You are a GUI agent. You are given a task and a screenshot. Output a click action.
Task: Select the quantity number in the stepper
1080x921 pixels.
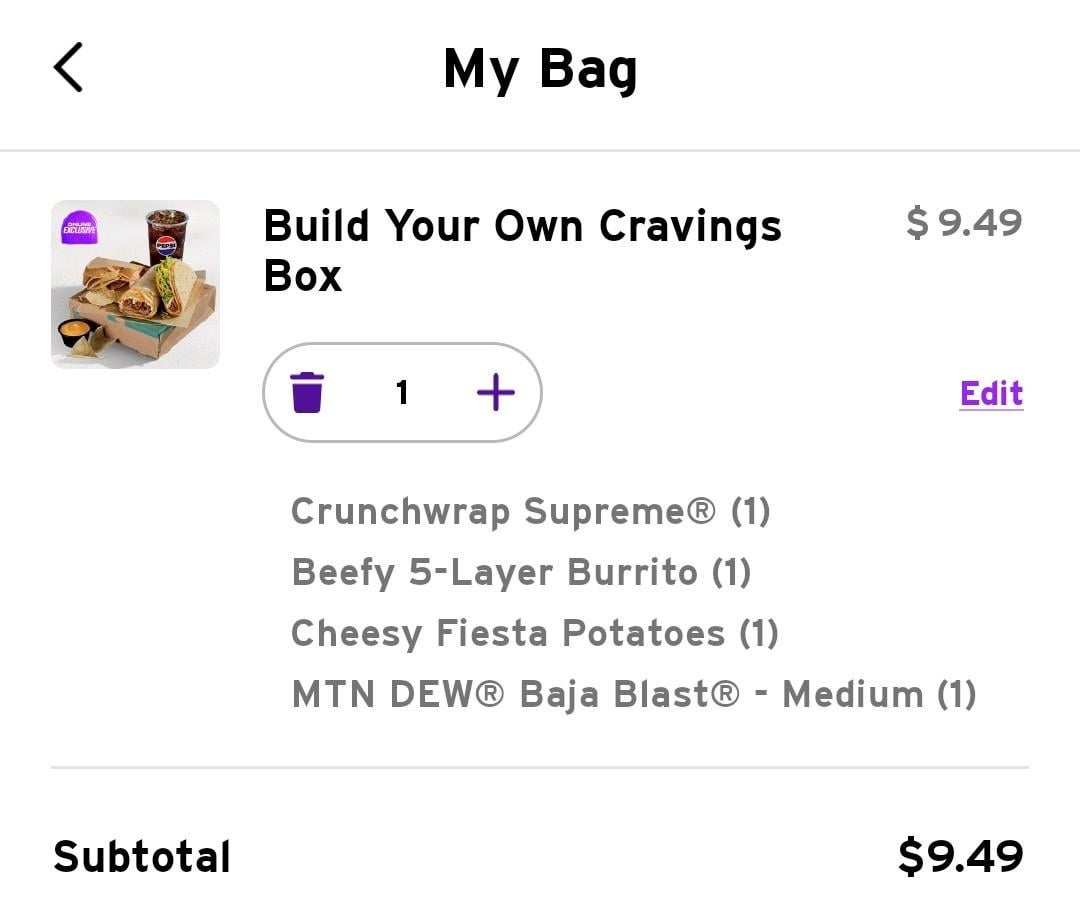402,392
